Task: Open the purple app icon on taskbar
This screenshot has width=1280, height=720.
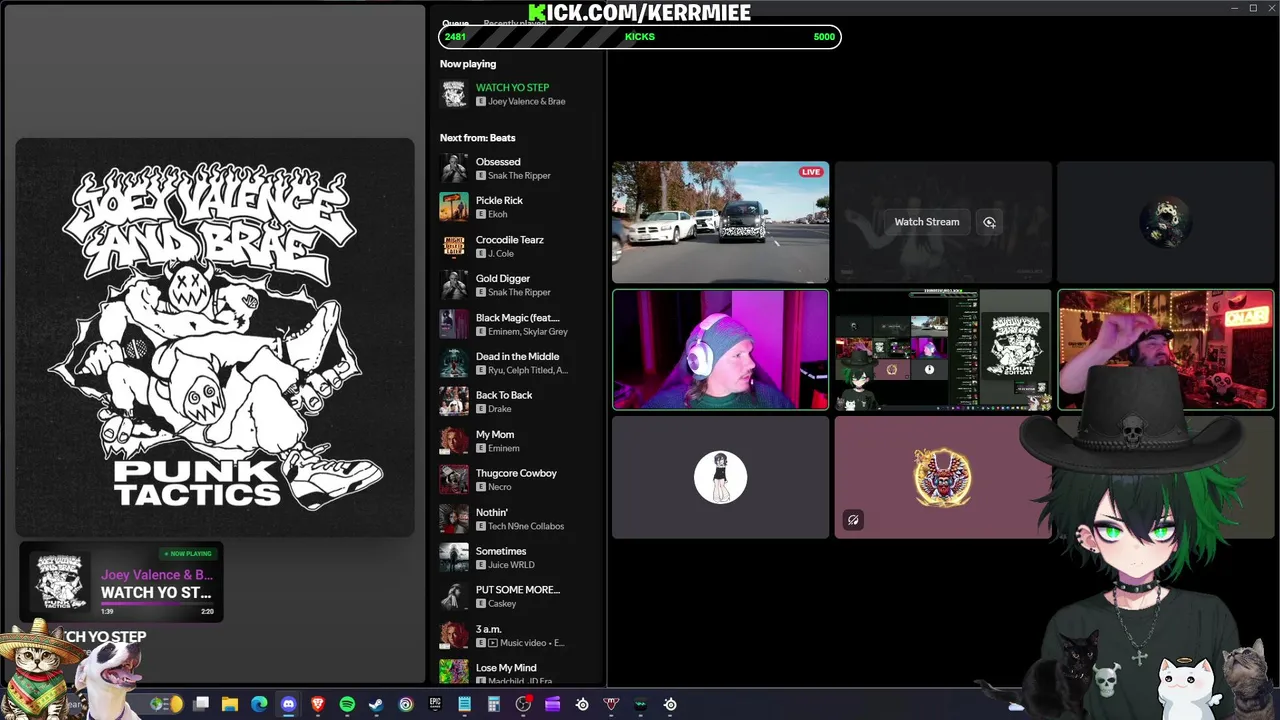Action: [x=552, y=704]
